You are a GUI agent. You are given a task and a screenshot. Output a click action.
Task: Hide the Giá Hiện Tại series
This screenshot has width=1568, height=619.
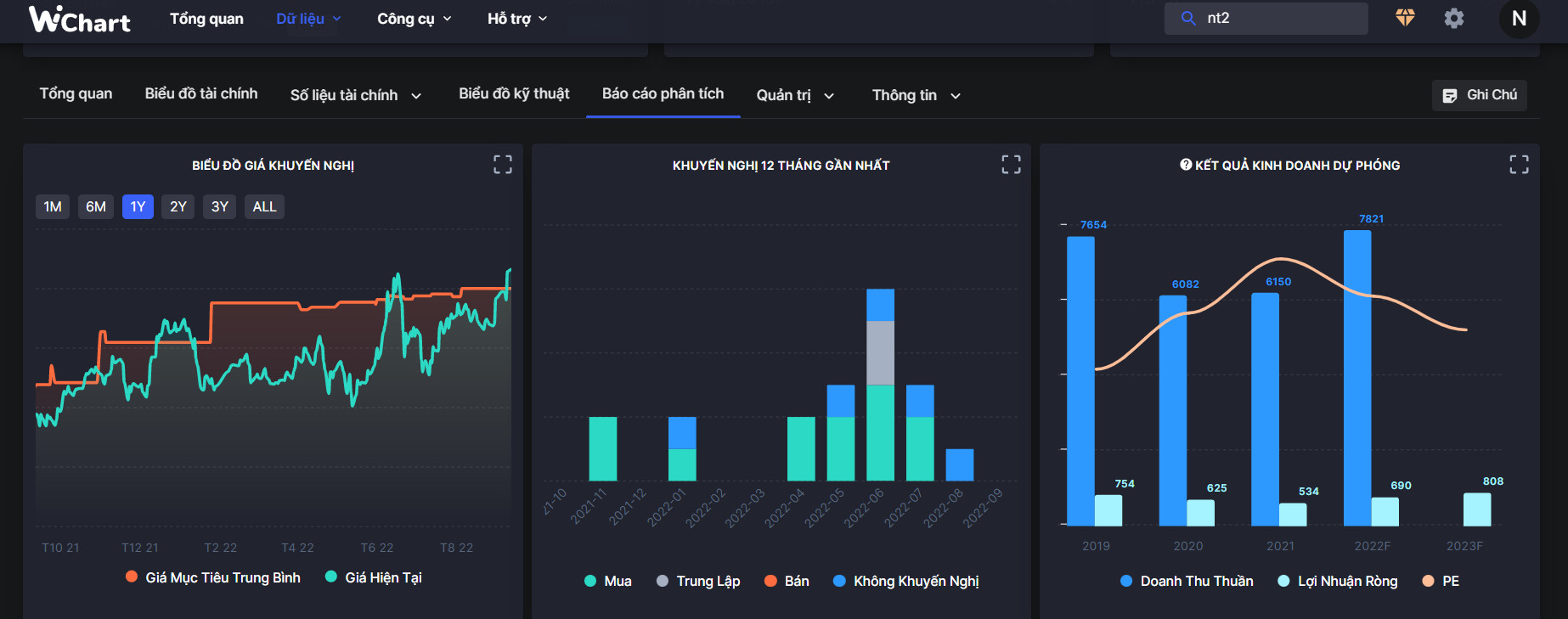pyautogui.click(x=374, y=577)
